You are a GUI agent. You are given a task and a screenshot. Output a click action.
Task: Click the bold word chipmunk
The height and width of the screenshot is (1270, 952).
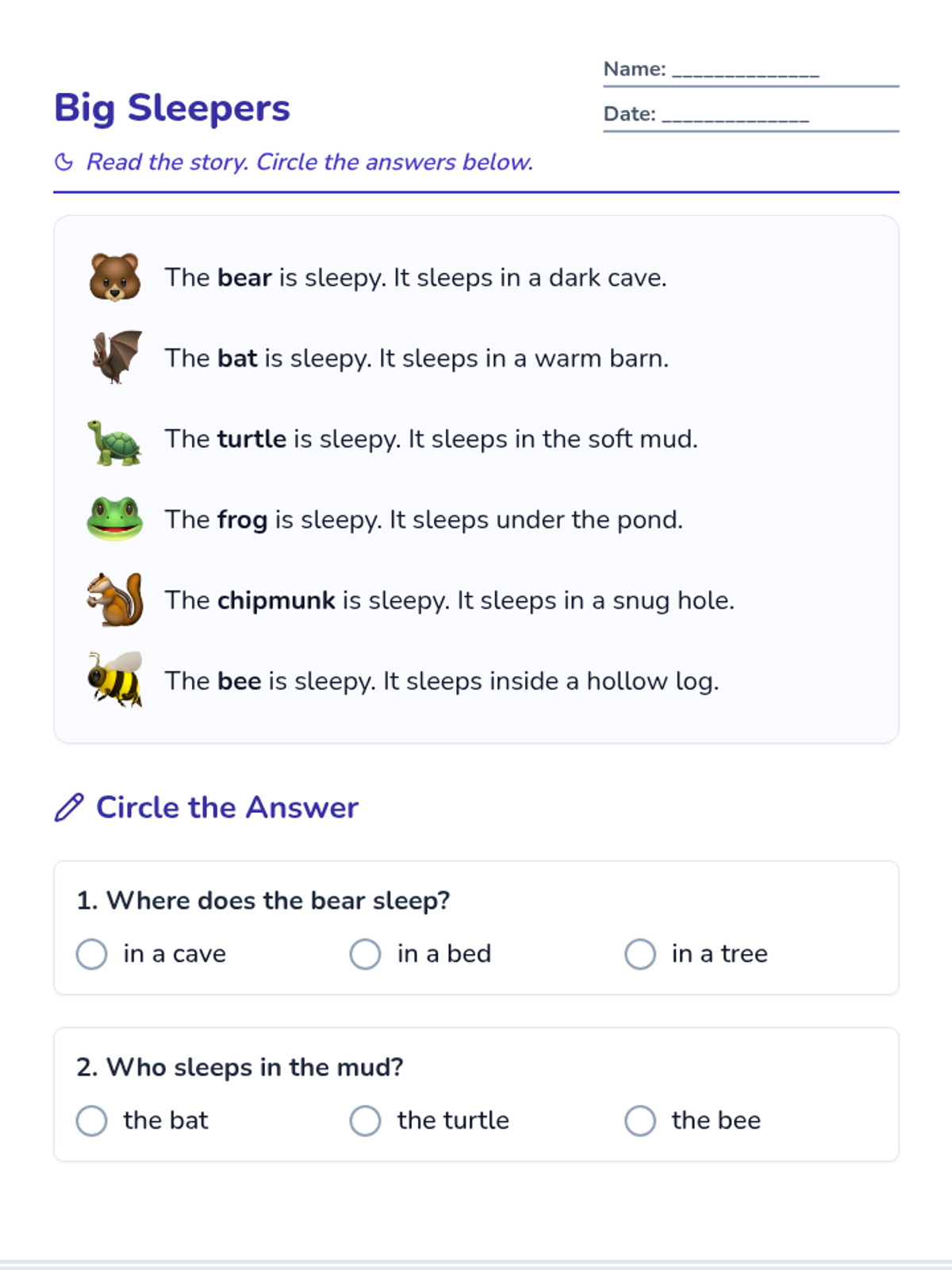276,601
